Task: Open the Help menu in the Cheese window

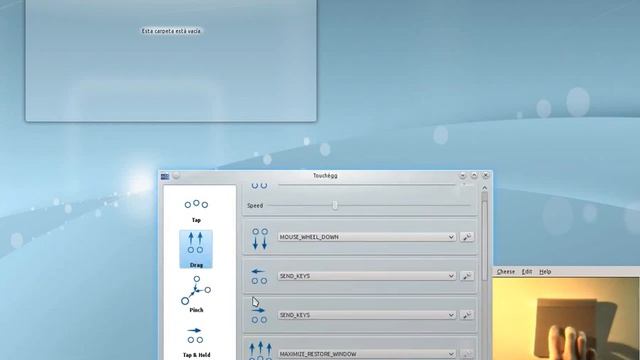Action: pos(545,271)
